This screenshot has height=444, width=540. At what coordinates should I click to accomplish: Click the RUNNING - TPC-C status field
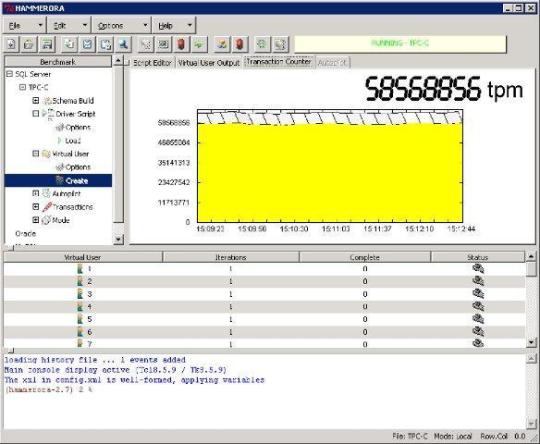tap(401, 44)
